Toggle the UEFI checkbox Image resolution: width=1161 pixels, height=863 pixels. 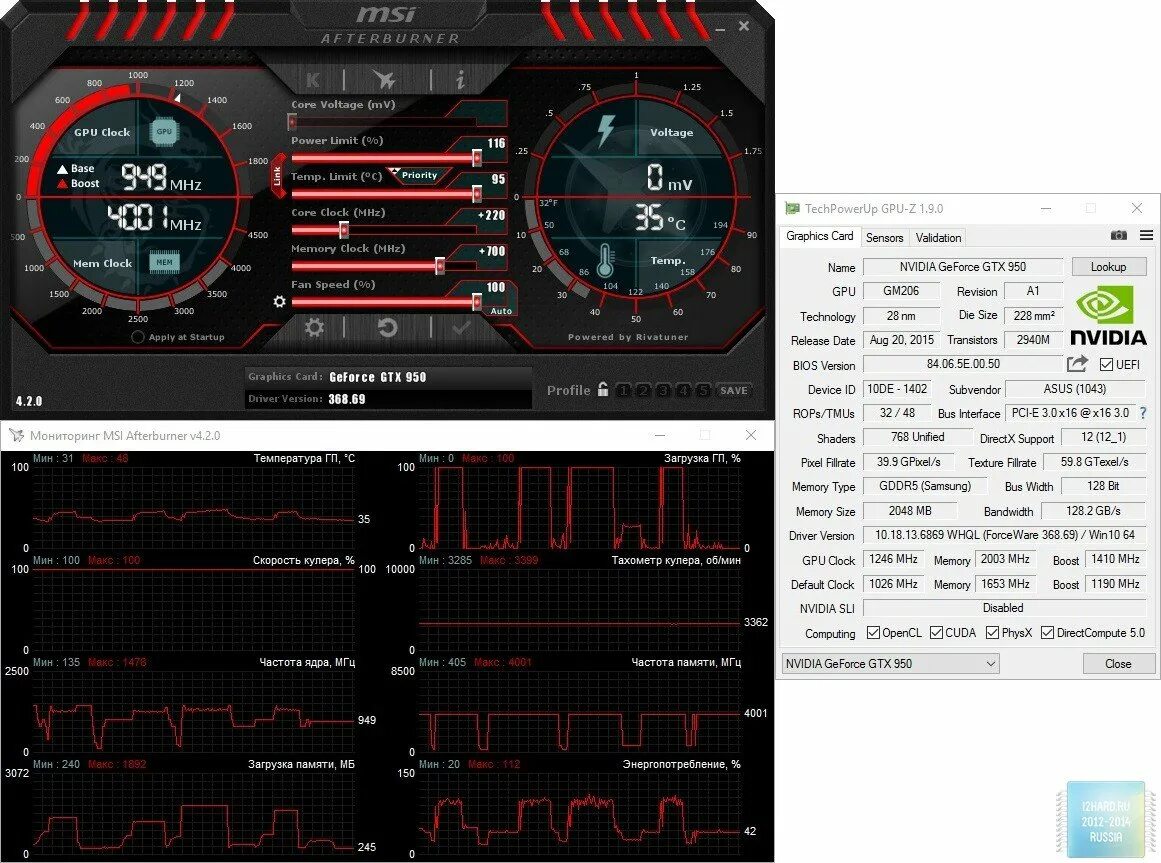(x=1106, y=364)
